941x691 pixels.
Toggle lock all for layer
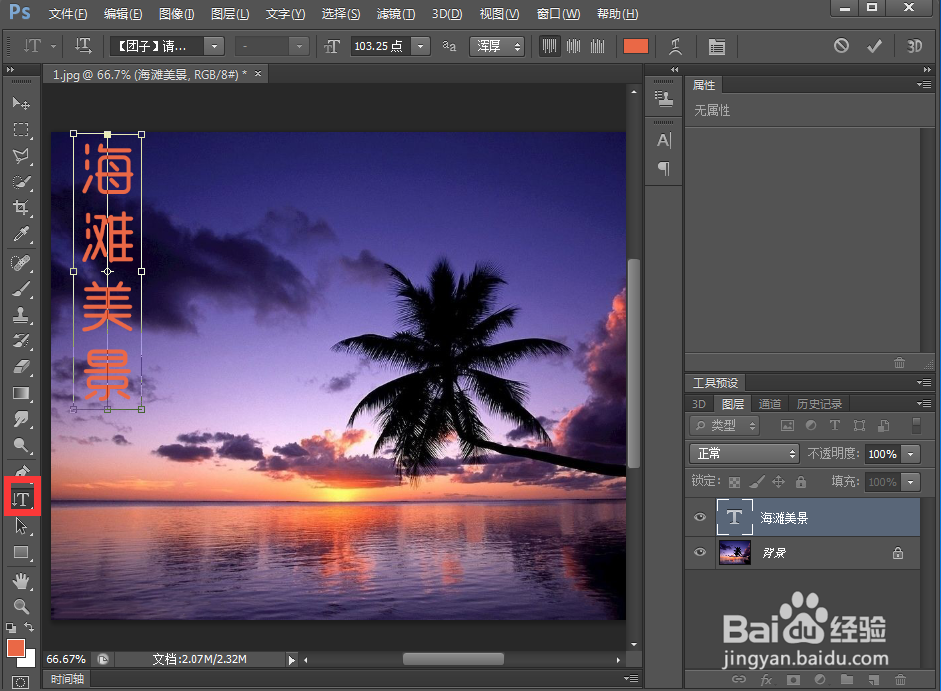pos(801,481)
